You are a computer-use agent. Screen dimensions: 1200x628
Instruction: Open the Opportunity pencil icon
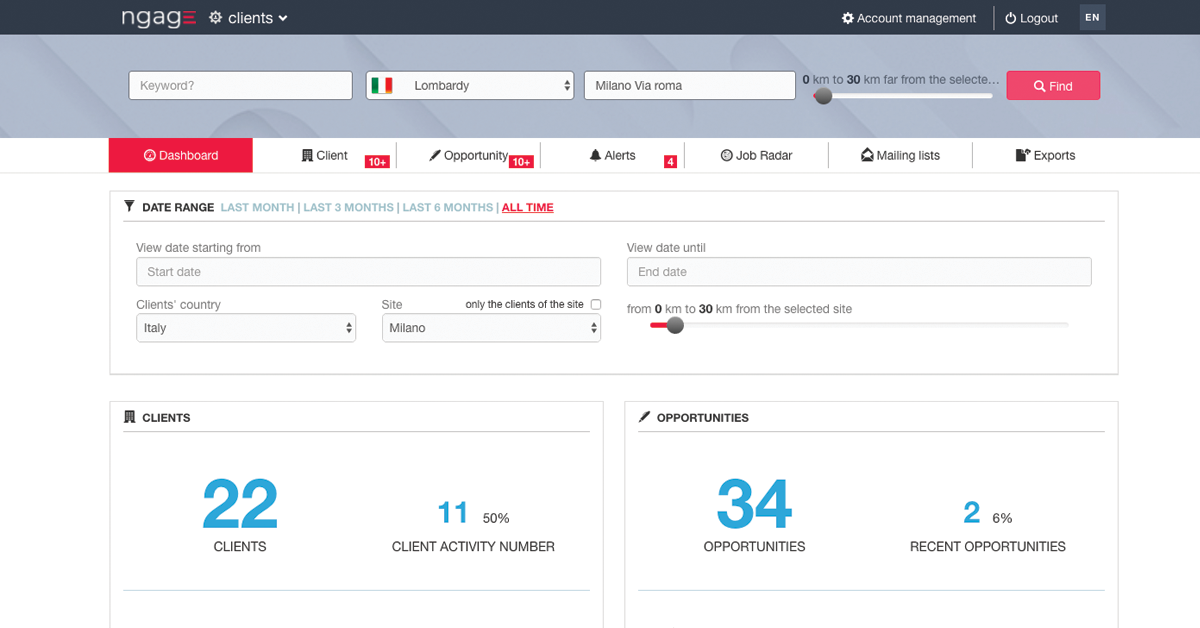437,155
